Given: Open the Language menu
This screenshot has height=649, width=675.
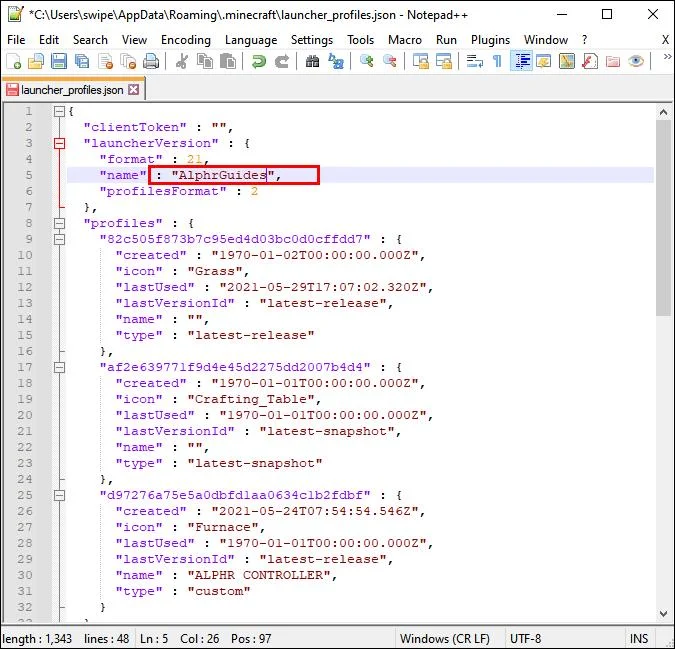Looking at the screenshot, I should tap(251, 40).
